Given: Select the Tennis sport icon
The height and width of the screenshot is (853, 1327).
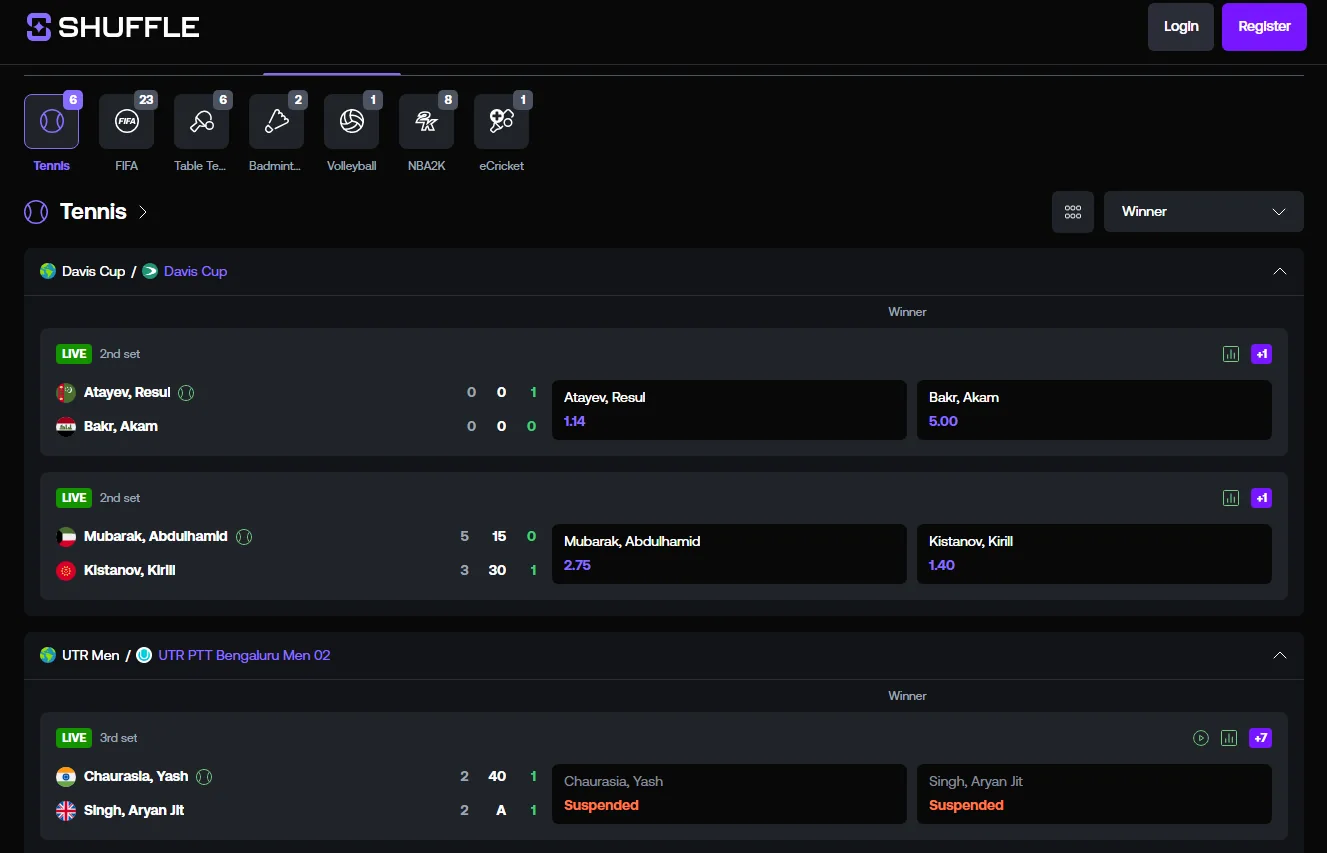Looking at the screenshot, I should coord(52,122).
